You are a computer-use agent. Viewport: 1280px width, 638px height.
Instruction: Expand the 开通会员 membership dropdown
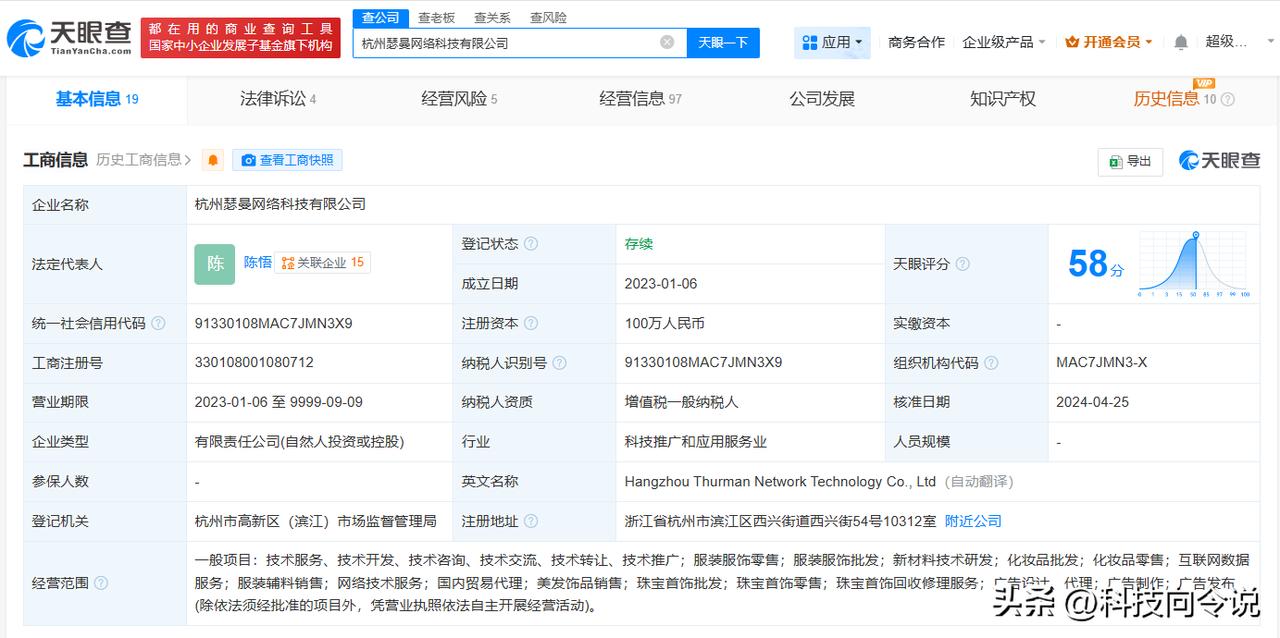click(1109, 42)
